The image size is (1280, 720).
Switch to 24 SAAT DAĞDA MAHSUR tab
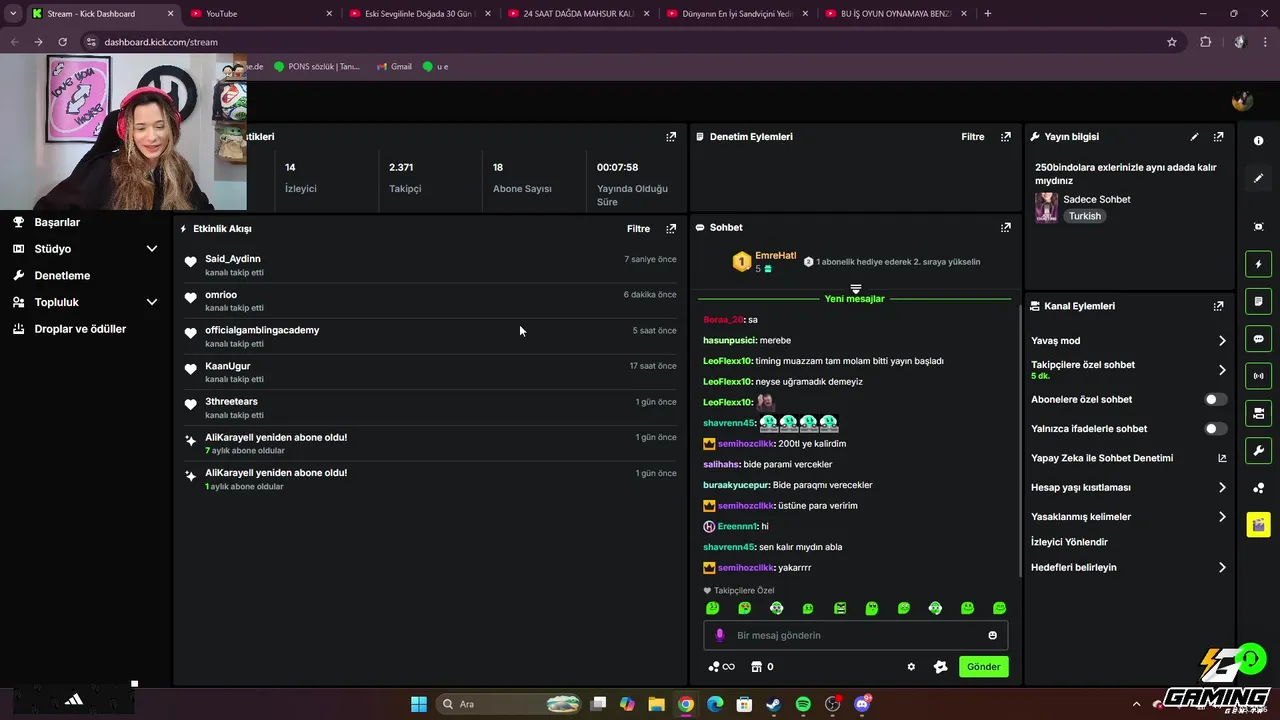click(x=577, y=14)
